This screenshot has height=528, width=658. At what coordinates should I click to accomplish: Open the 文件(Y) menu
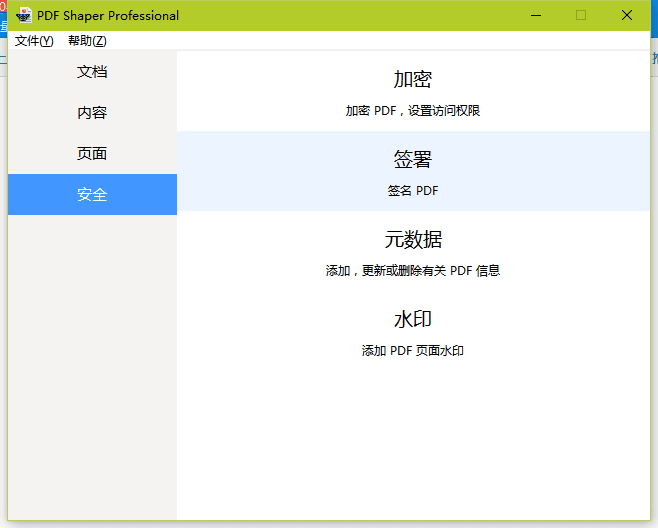pyautogui.click(x=34, y=41)
